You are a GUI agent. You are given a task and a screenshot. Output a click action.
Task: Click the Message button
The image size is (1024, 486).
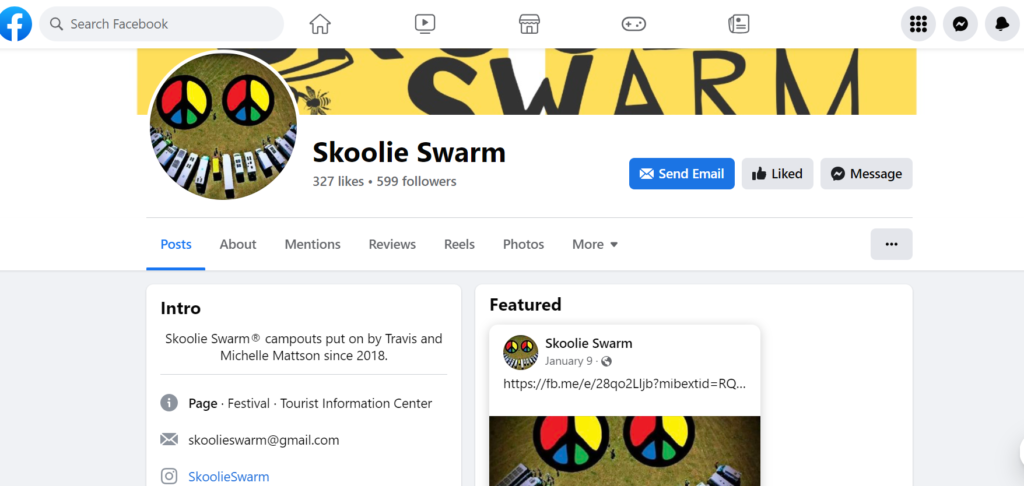tap(866, 174)
